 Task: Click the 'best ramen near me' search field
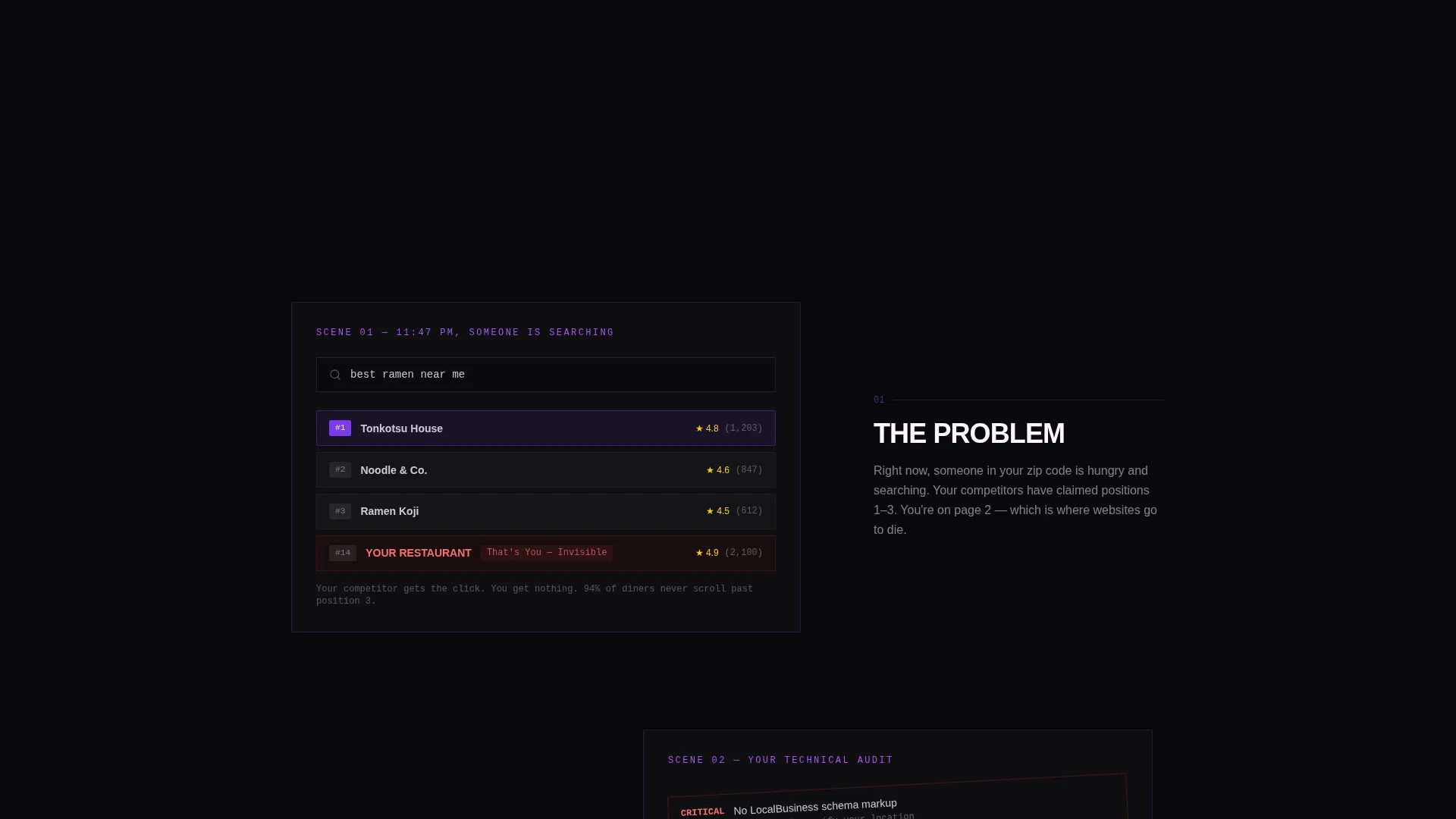pos(545,375)
